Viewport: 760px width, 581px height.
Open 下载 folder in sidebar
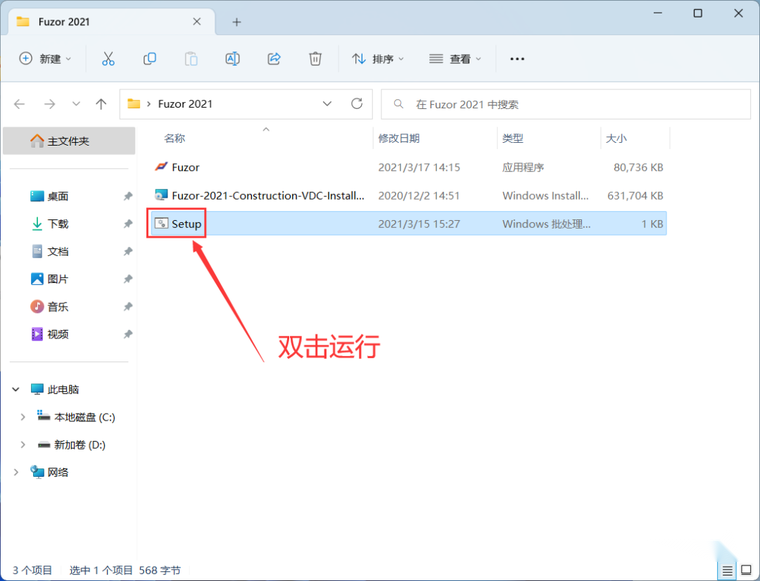58,224
